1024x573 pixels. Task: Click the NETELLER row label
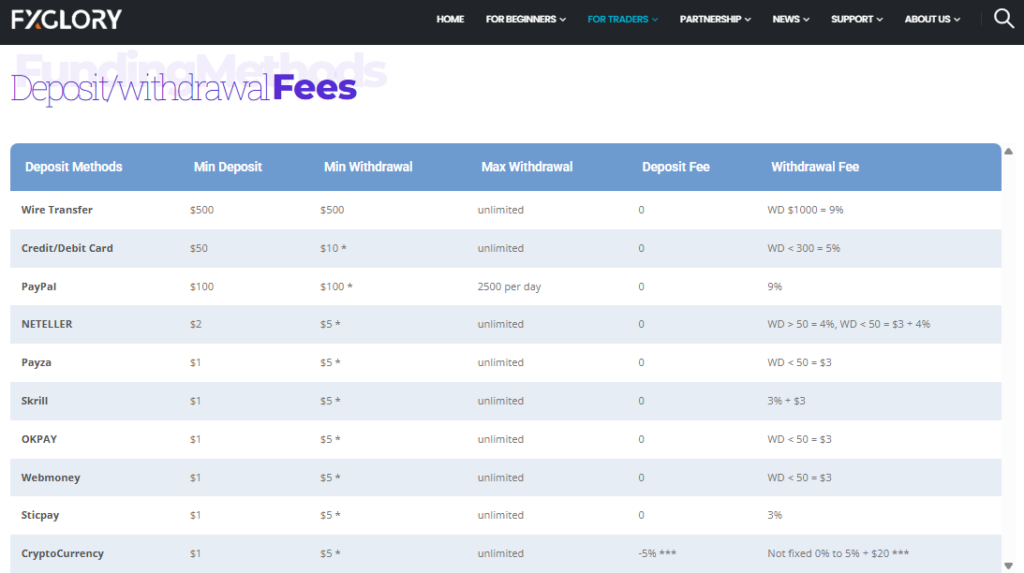pos(47,324)
